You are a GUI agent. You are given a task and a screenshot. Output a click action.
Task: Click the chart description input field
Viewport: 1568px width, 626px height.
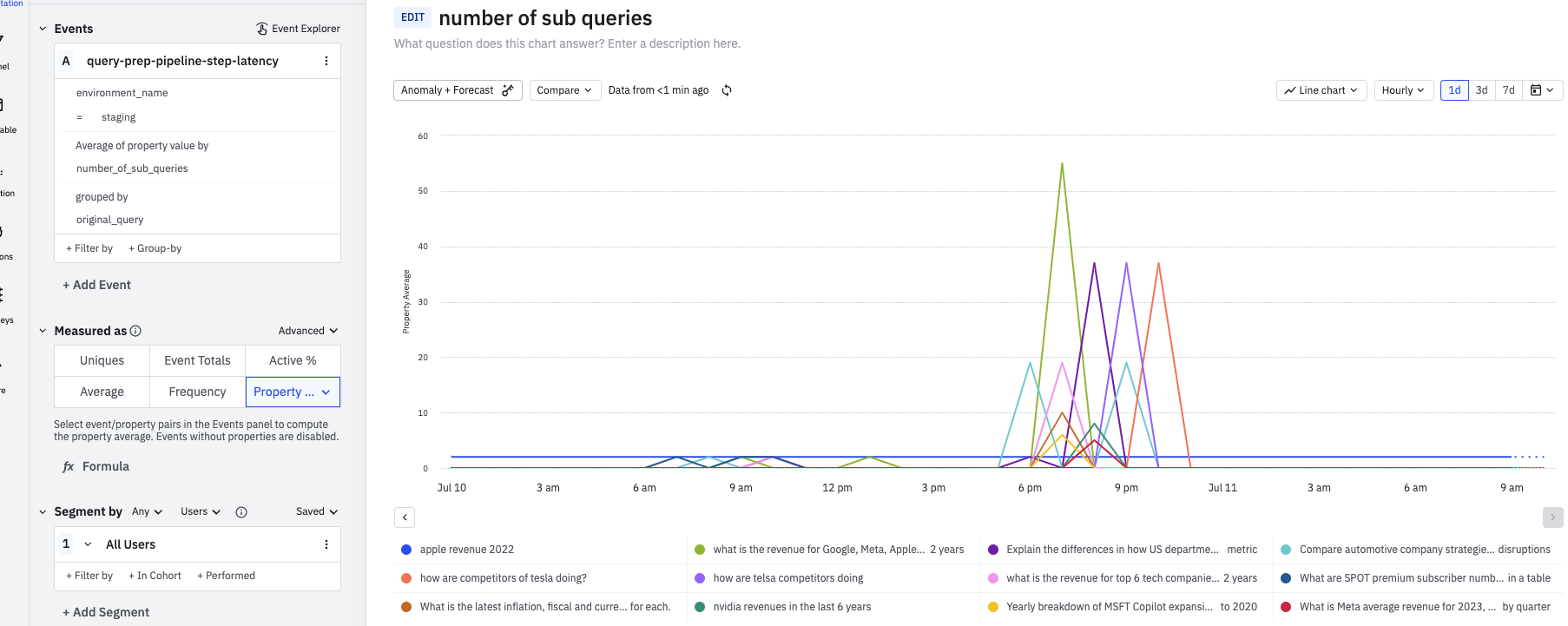(567, 43)
